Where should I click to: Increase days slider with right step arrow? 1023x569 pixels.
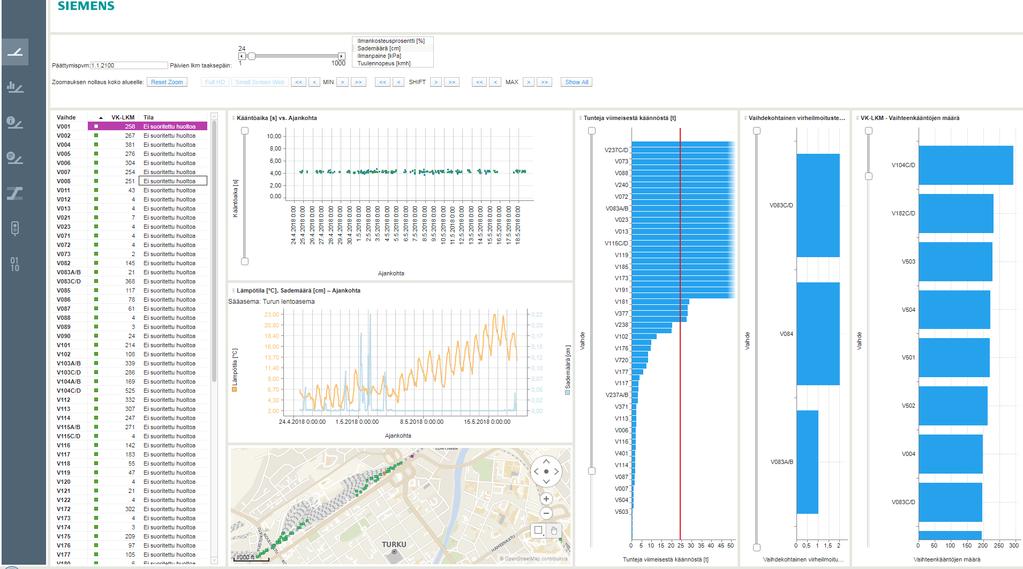click(x=341, y=57)
